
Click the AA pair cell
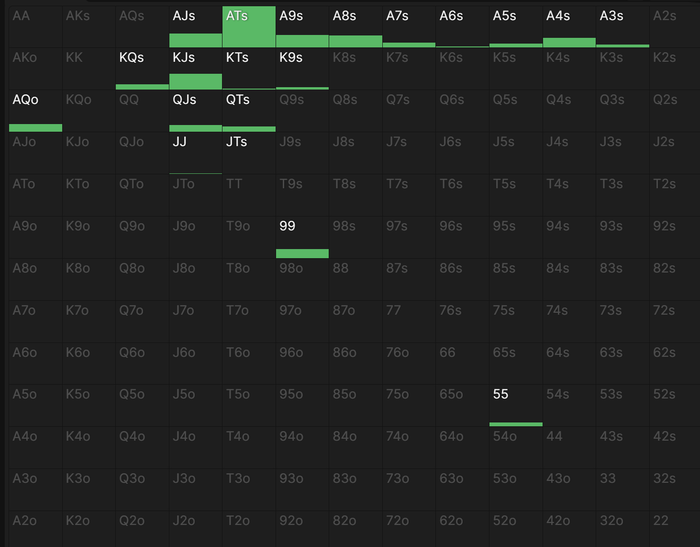pyautogui.click(x=36, y=27)
